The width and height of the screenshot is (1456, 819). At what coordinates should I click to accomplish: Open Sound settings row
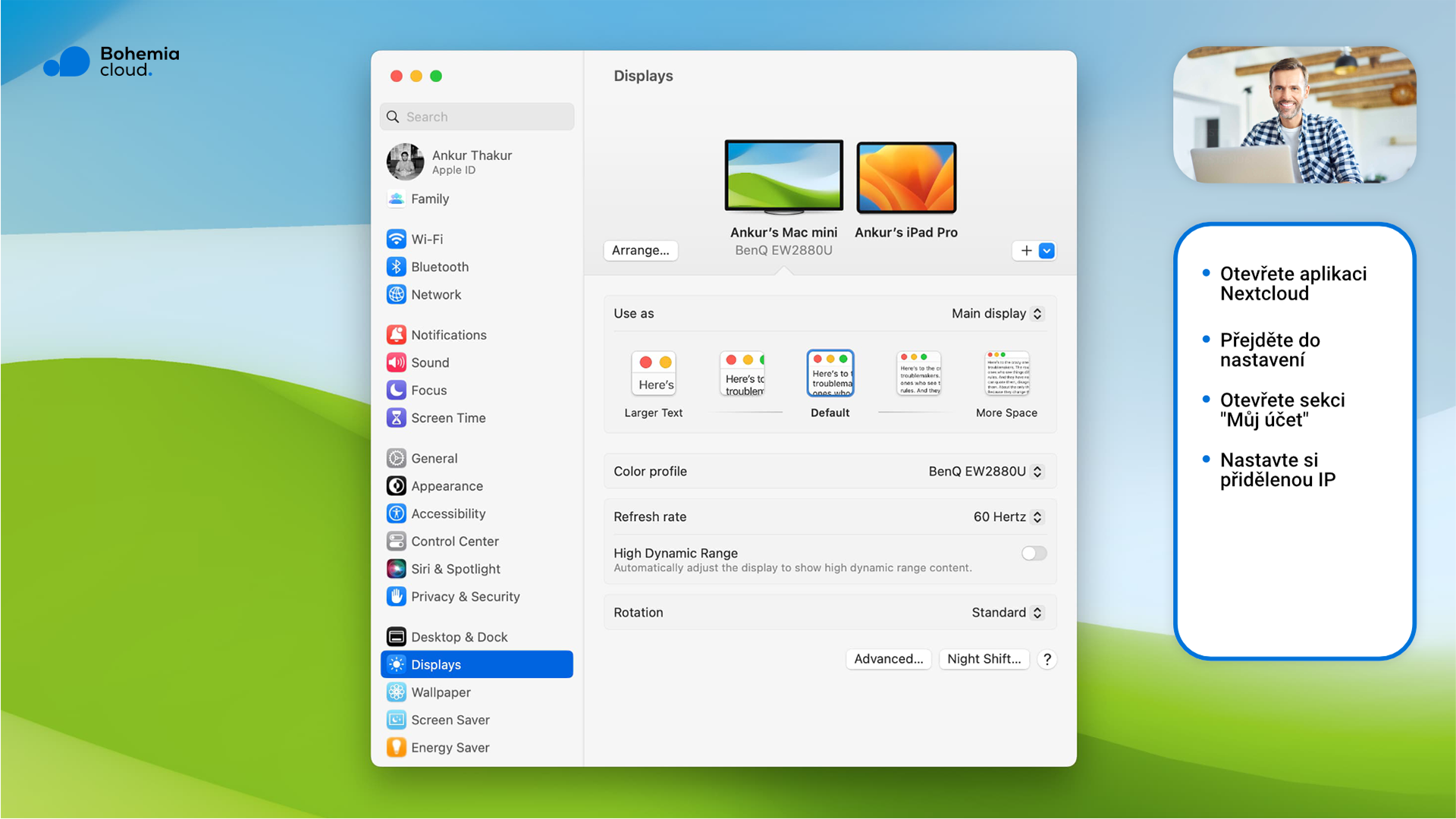(x=477, y=362)
